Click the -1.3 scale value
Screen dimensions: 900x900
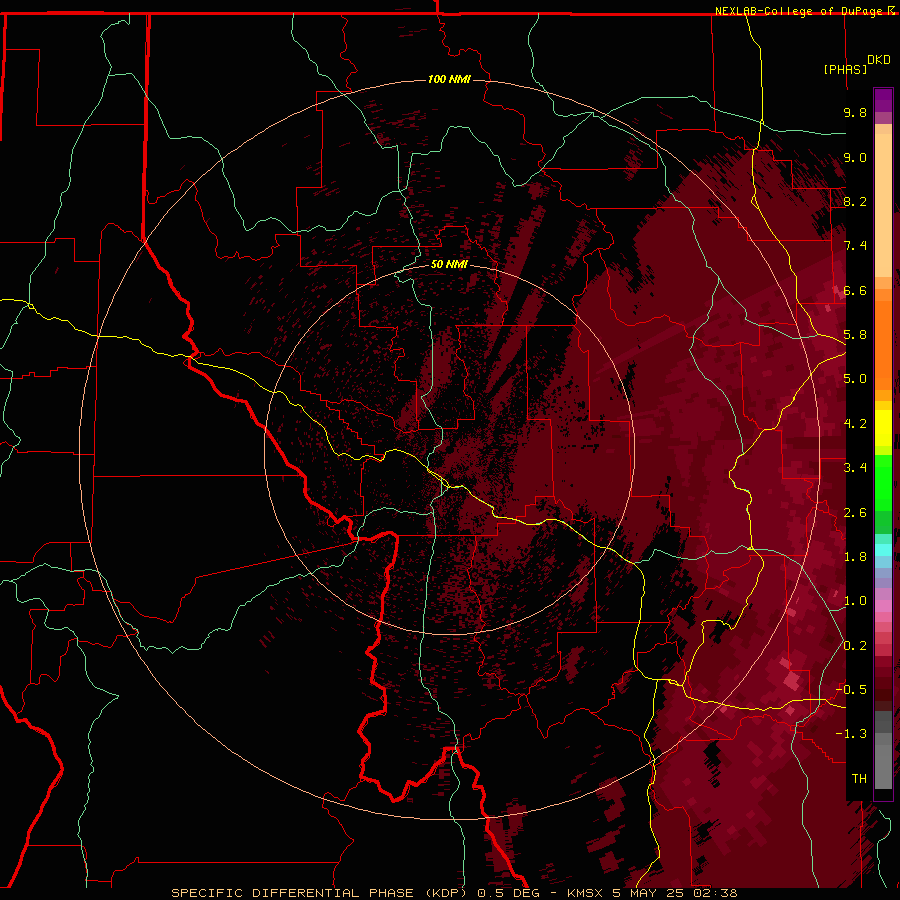(x=852, y=734)
